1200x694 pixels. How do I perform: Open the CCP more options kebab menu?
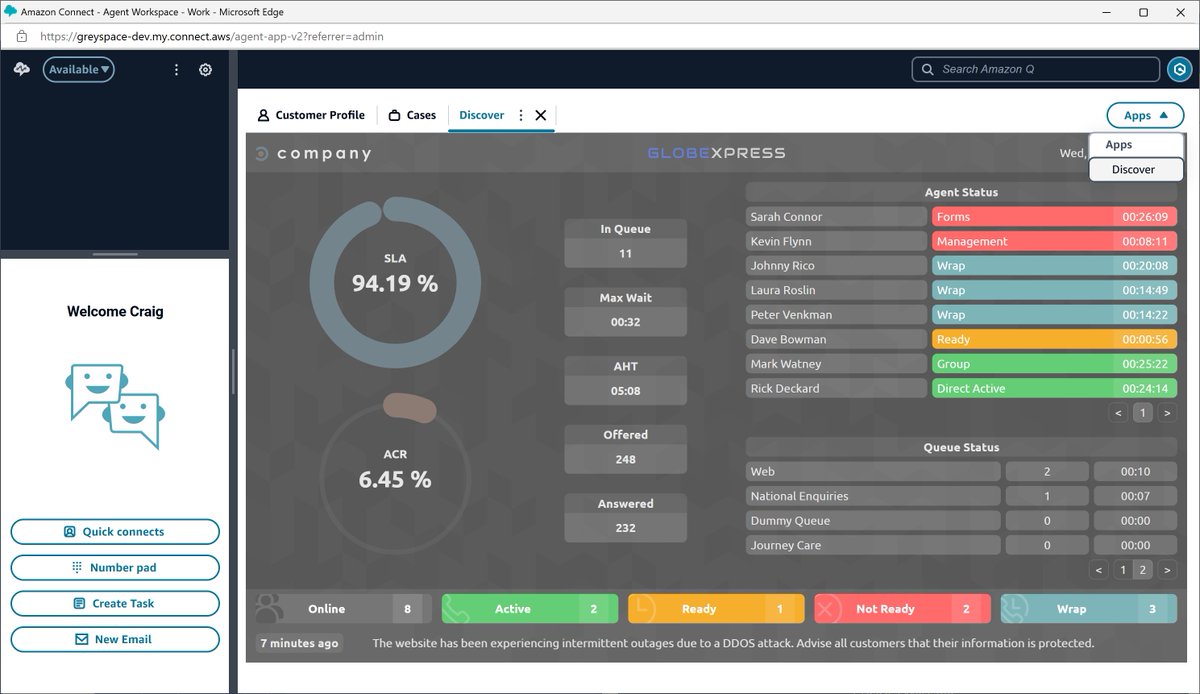pyautogui.click(x=176, y=70)
